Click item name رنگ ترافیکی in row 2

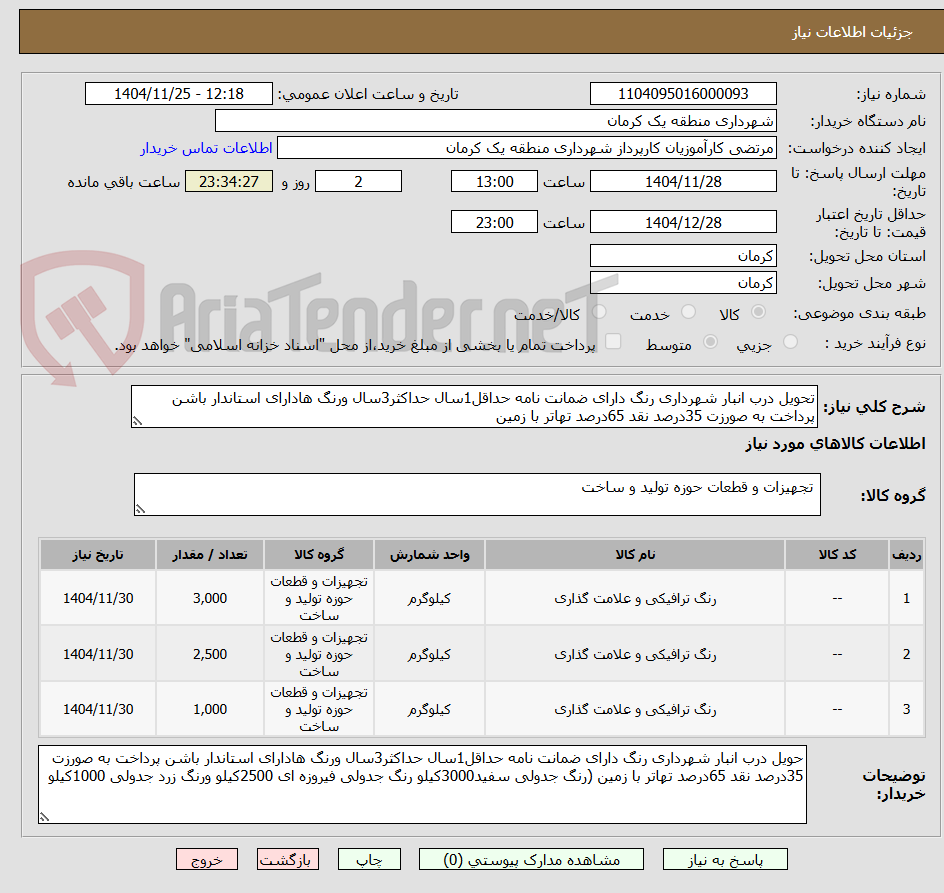click(x=635, y=655)
